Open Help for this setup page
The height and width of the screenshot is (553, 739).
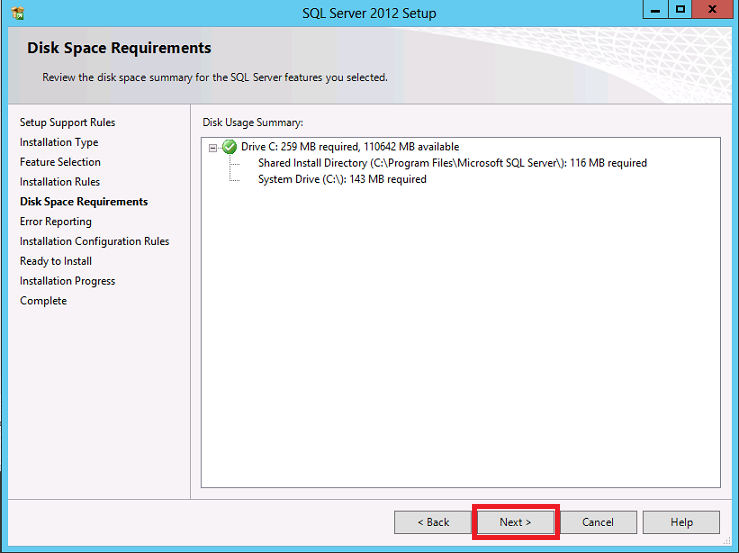point(681,522)
